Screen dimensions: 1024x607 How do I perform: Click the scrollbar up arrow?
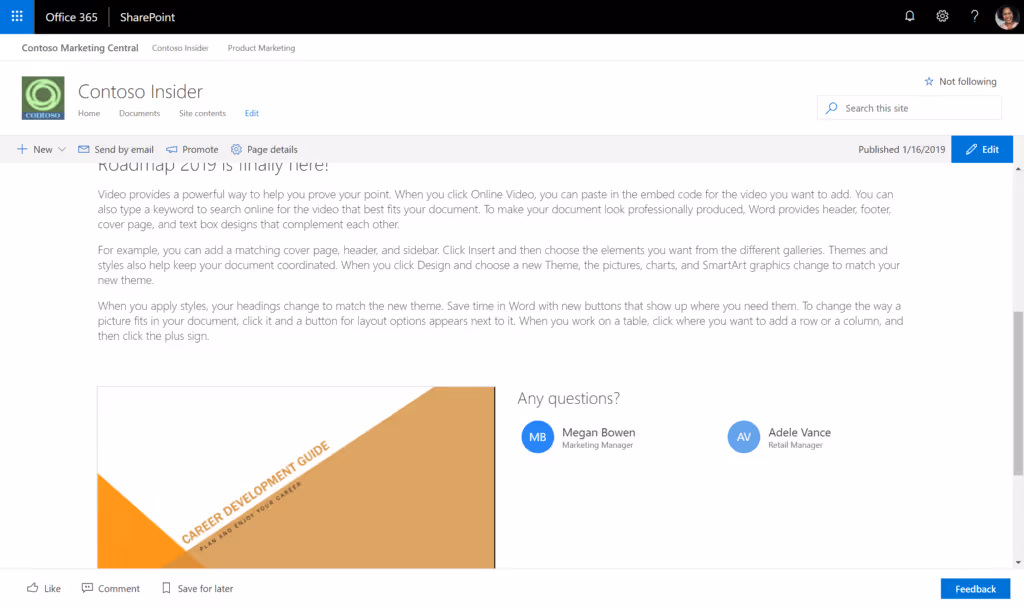[x=1018, y=169]
